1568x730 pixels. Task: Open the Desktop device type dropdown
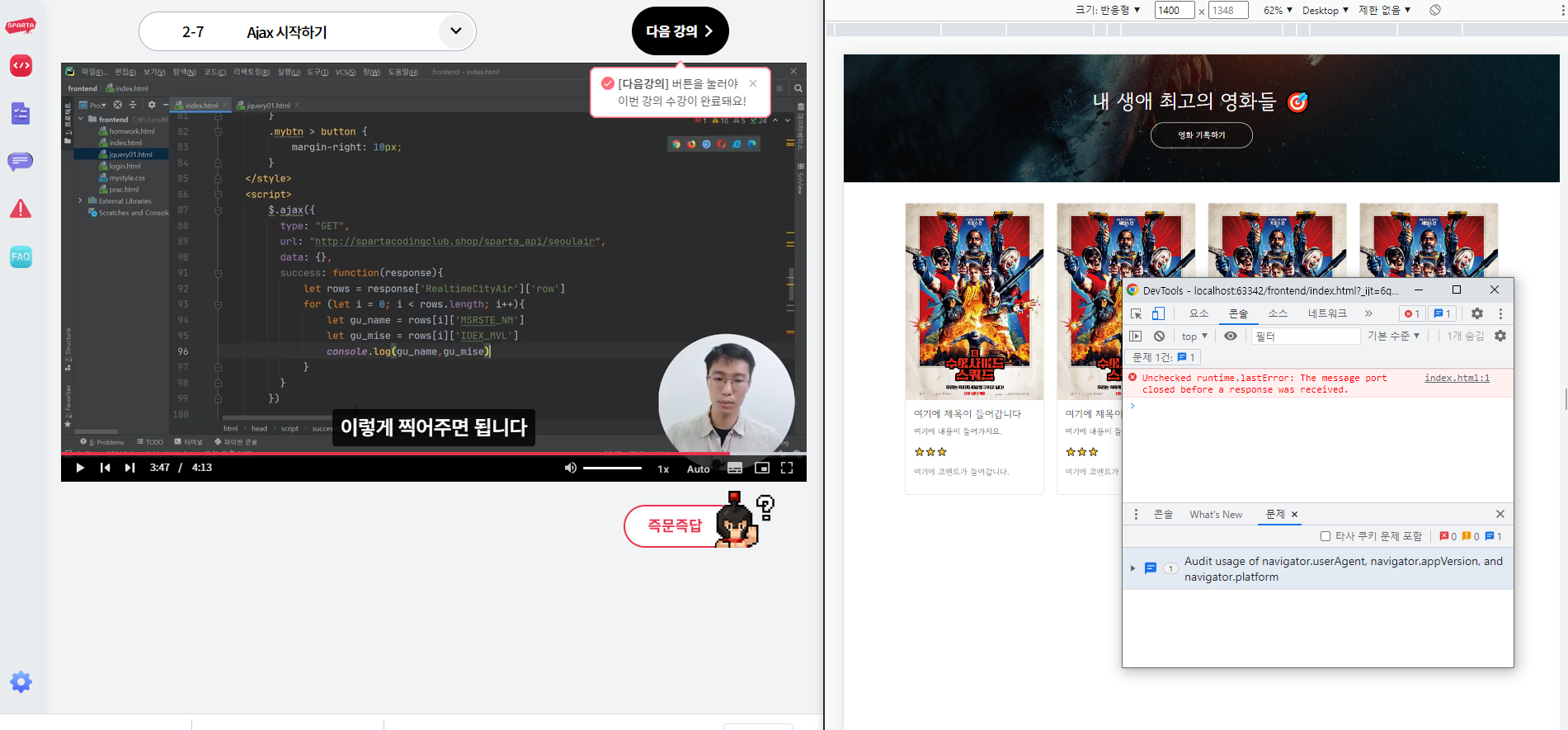click(1325, 10)
